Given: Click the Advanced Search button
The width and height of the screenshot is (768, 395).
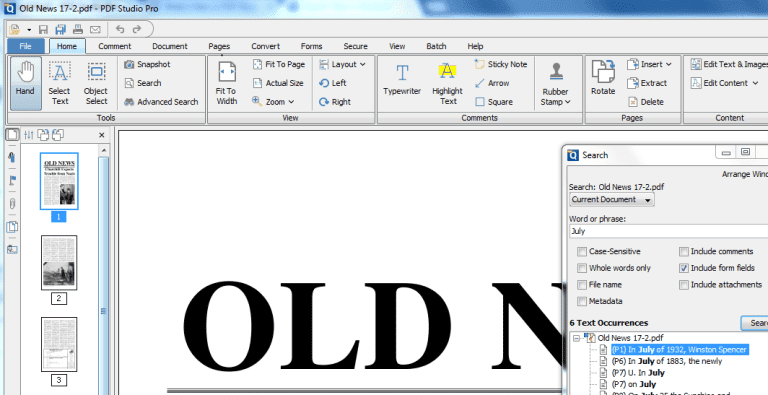Looking at the screenshot, I should click(x=161, y=102).
